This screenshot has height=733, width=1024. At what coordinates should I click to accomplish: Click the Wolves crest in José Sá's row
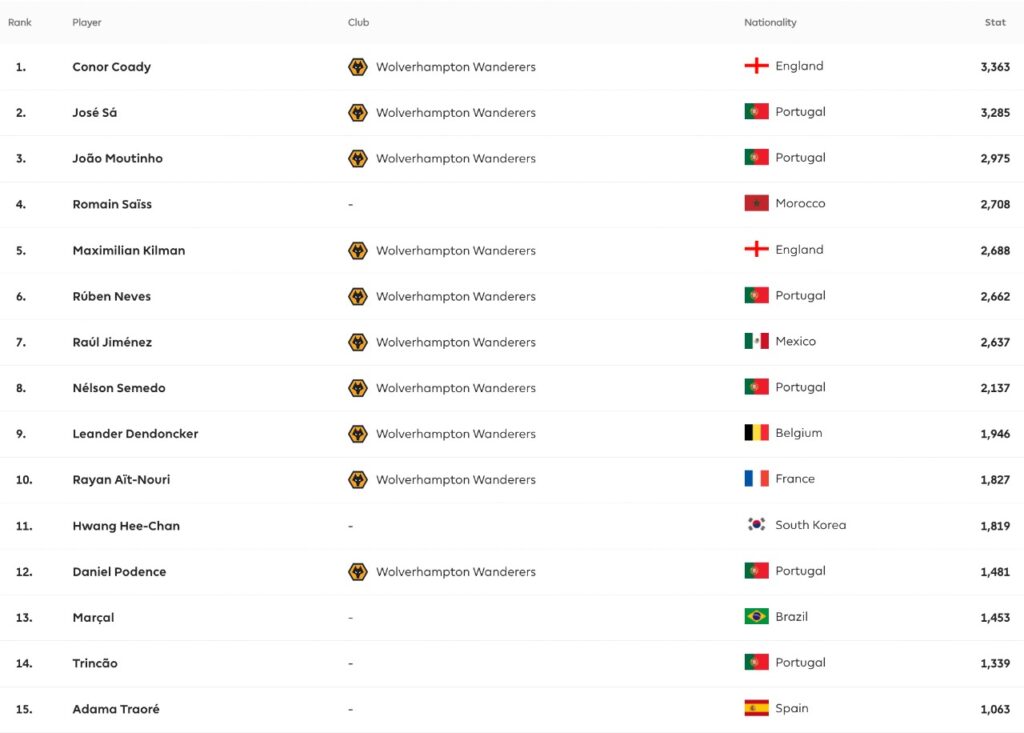(357, 112)
